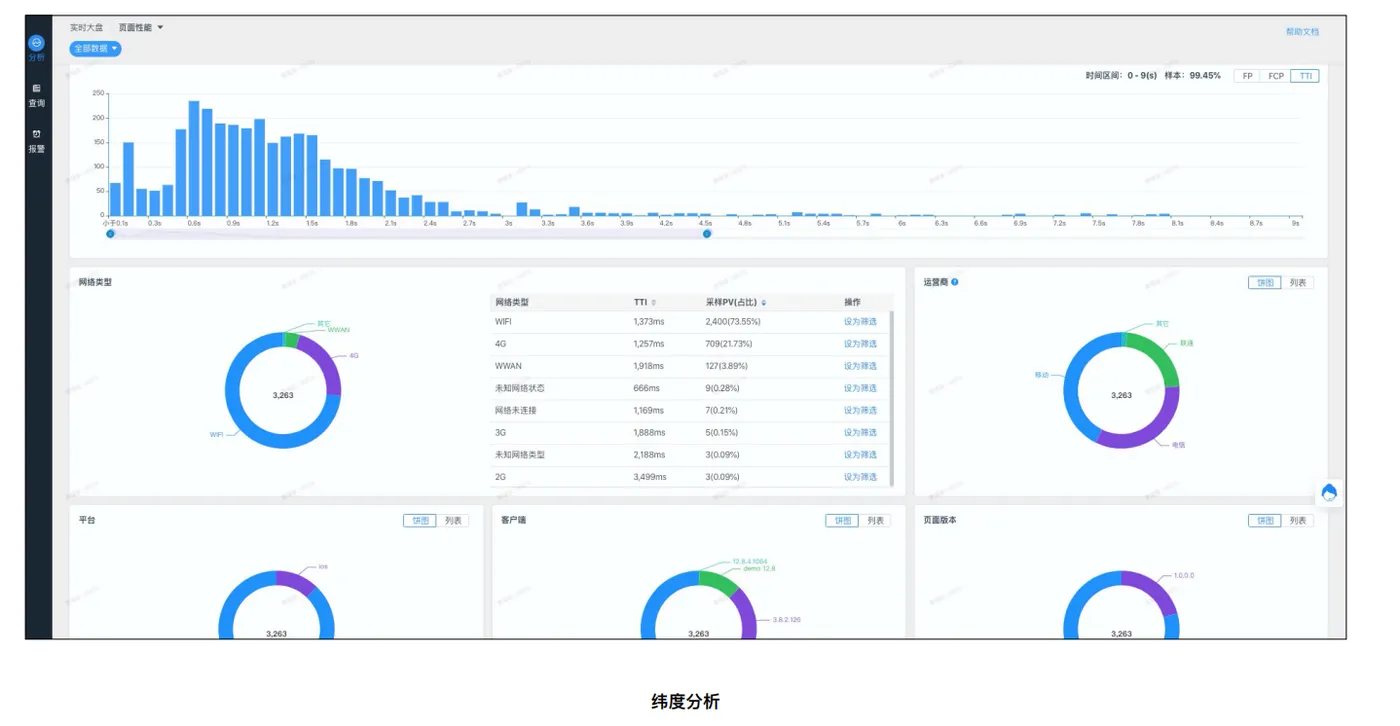Image resolution: width=1400 pixels, height=726 pixels.
Task: Click the 联通 label on 运营商 donut
Action: 1187,343
